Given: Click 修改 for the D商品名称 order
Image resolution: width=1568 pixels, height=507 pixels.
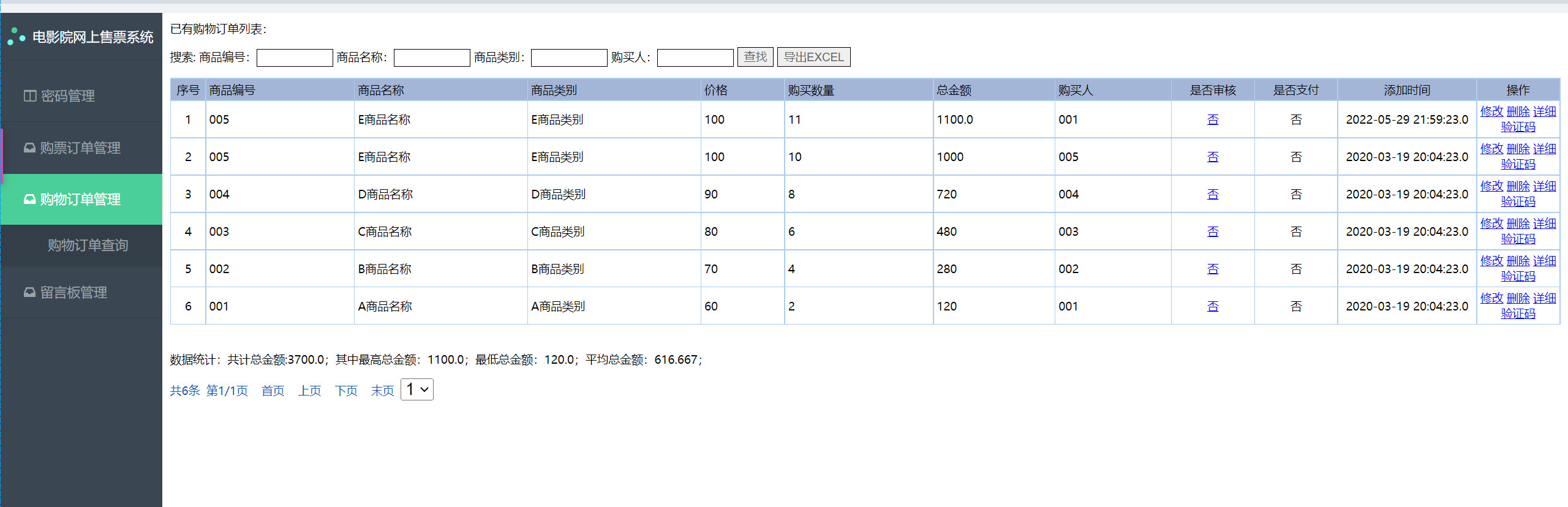Looking at the screenshot, I should point(1491,186).
